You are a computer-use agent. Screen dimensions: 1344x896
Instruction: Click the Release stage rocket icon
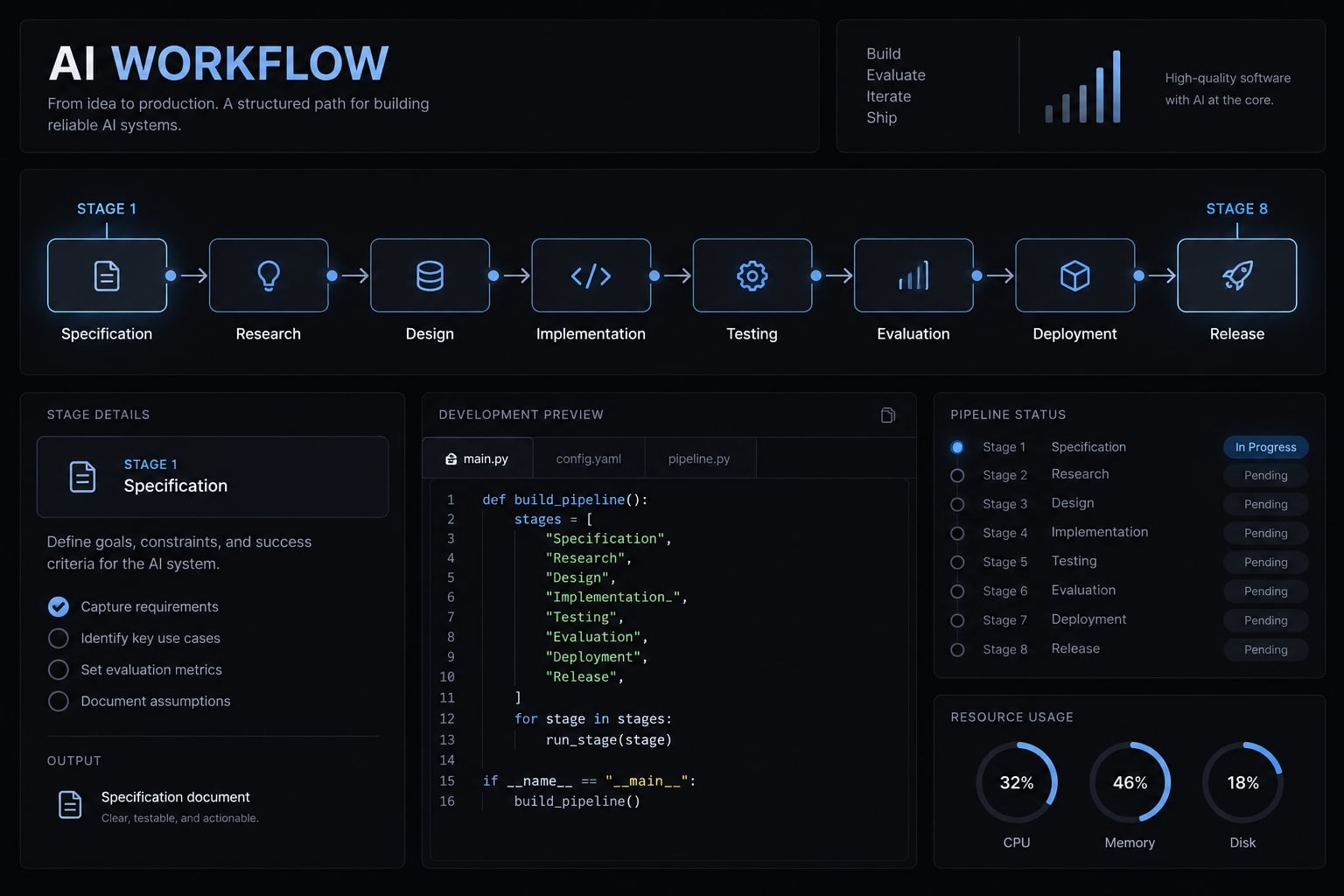1237,276
